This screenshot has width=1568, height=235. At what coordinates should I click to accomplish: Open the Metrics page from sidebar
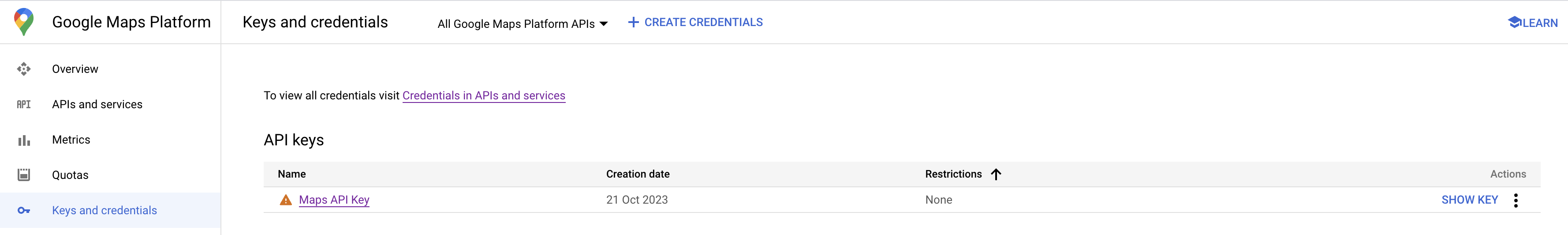click(x=71, y=140)
